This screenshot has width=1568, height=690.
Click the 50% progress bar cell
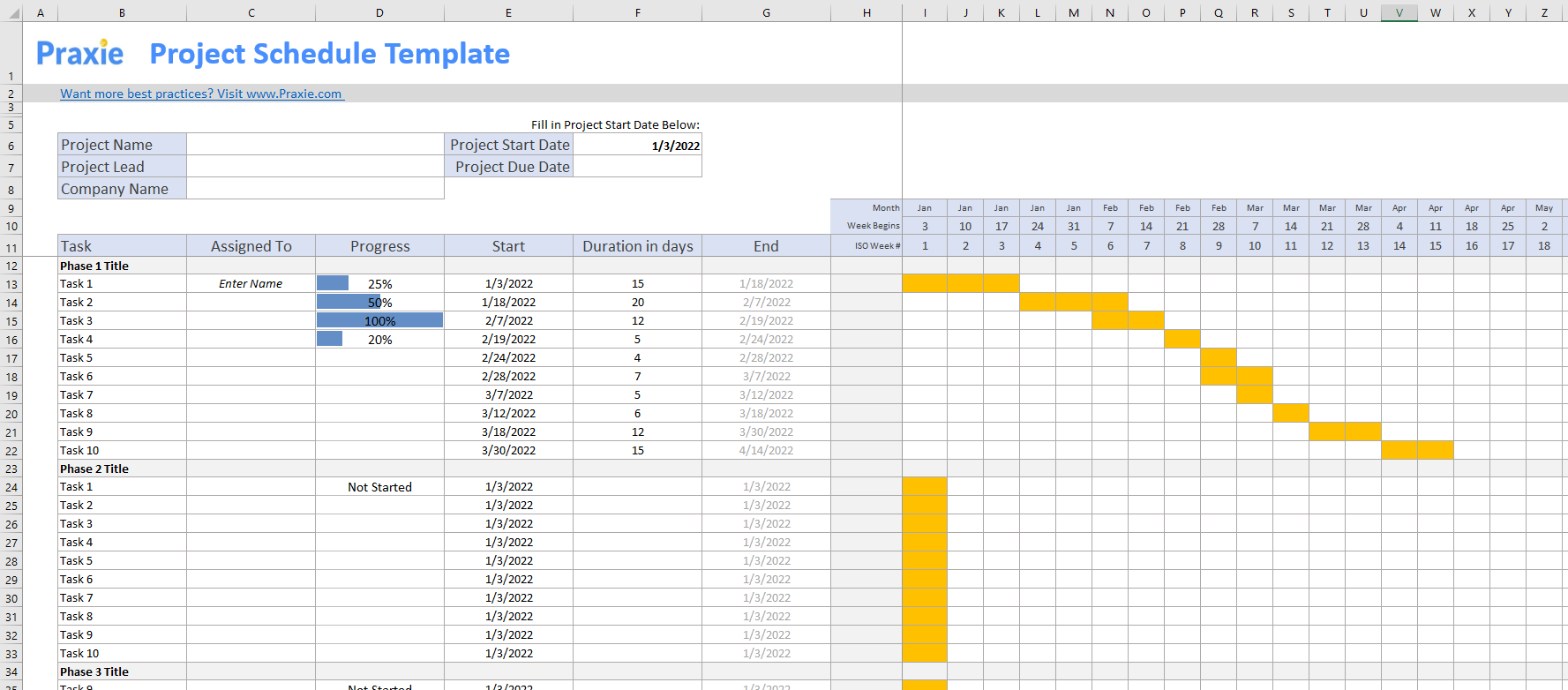coord(379,303)
